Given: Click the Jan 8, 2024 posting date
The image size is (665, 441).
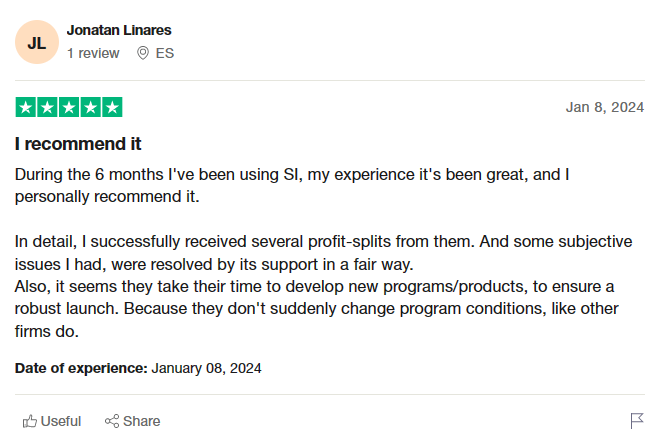Looking at the screenshot, I should (x=605, y=107).
